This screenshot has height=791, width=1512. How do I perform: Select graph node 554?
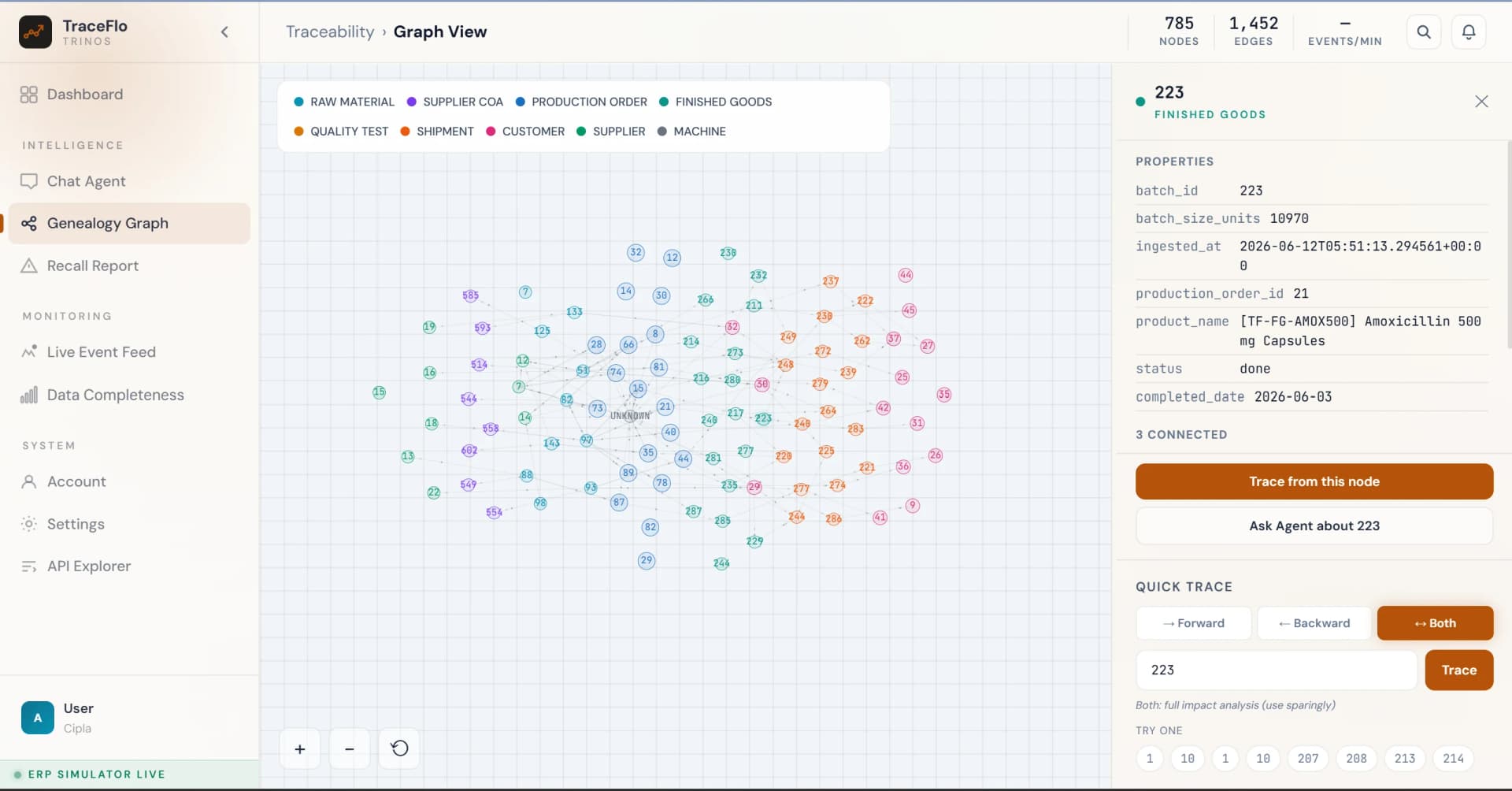[494, 512]
